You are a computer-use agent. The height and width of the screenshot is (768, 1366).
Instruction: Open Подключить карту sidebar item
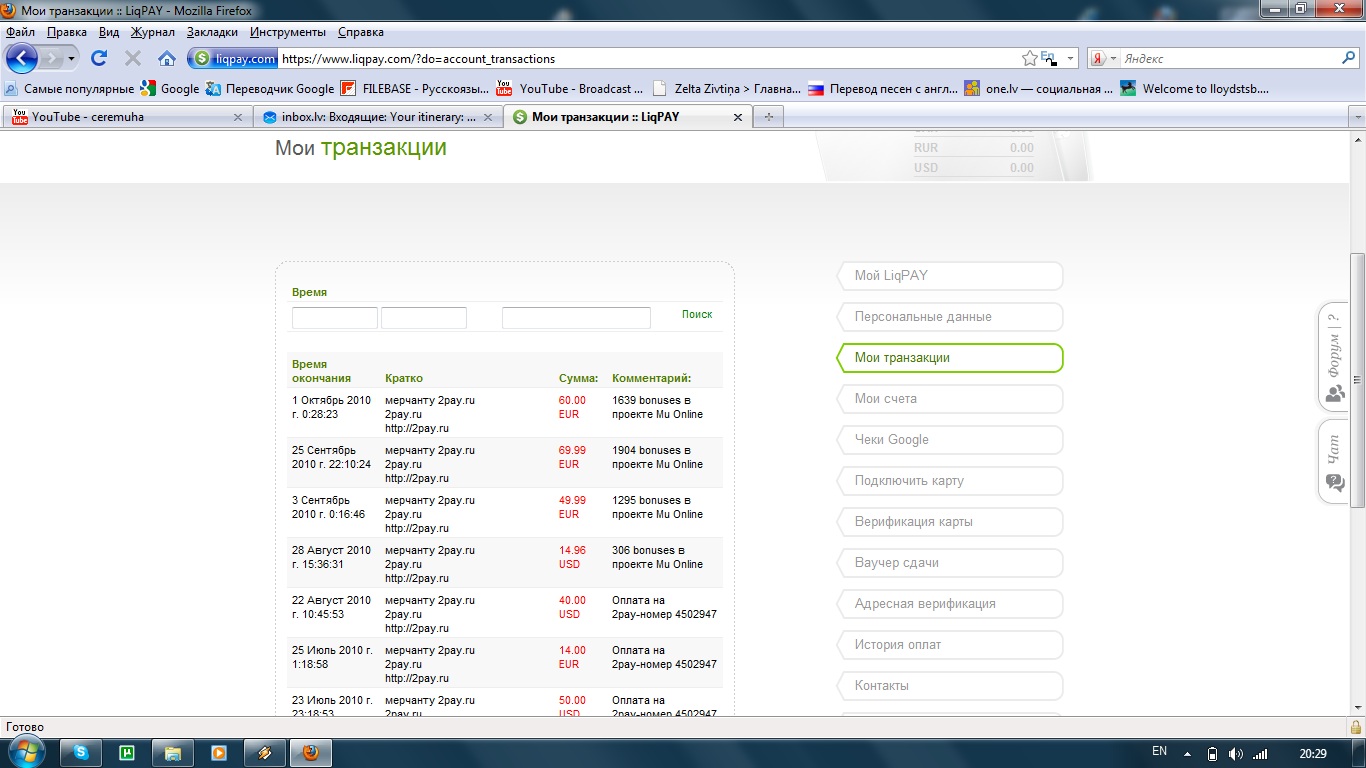click(x=950, y=481)
